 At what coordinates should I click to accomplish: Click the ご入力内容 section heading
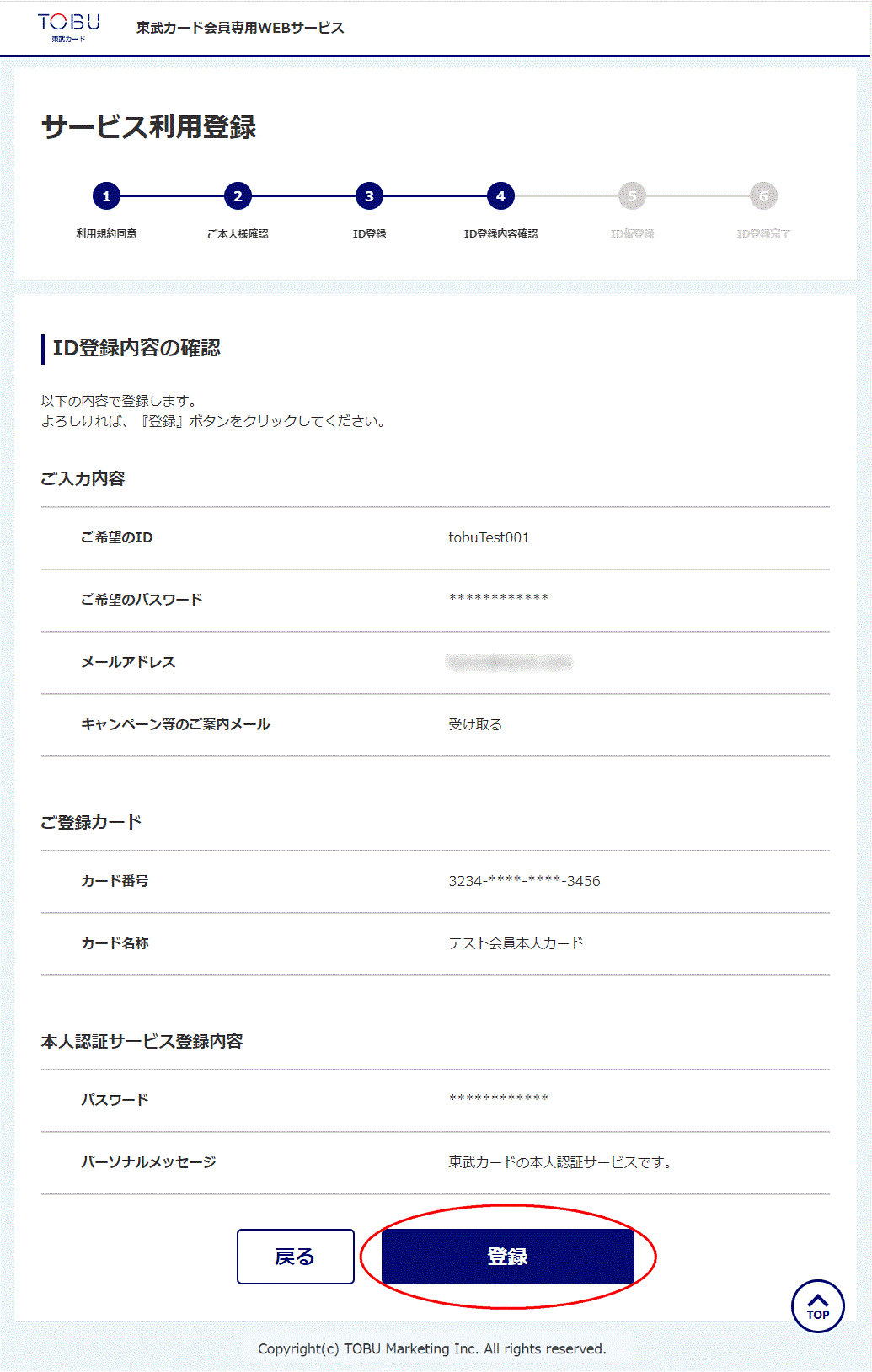(x=83, y=478)
